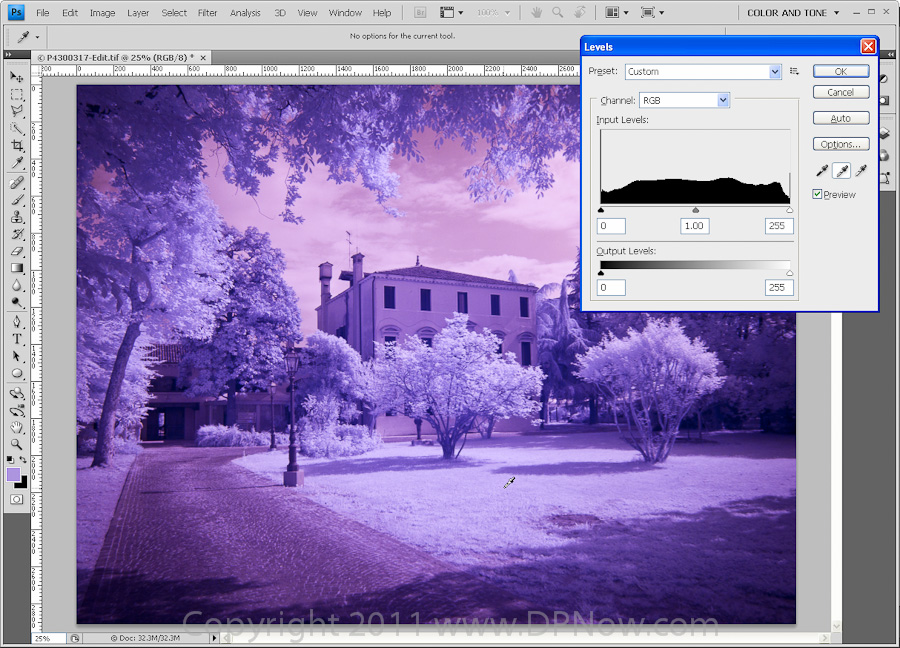Screen dimensions: 900x648
Task: Open the Image menu
Action: pos(102,13)
